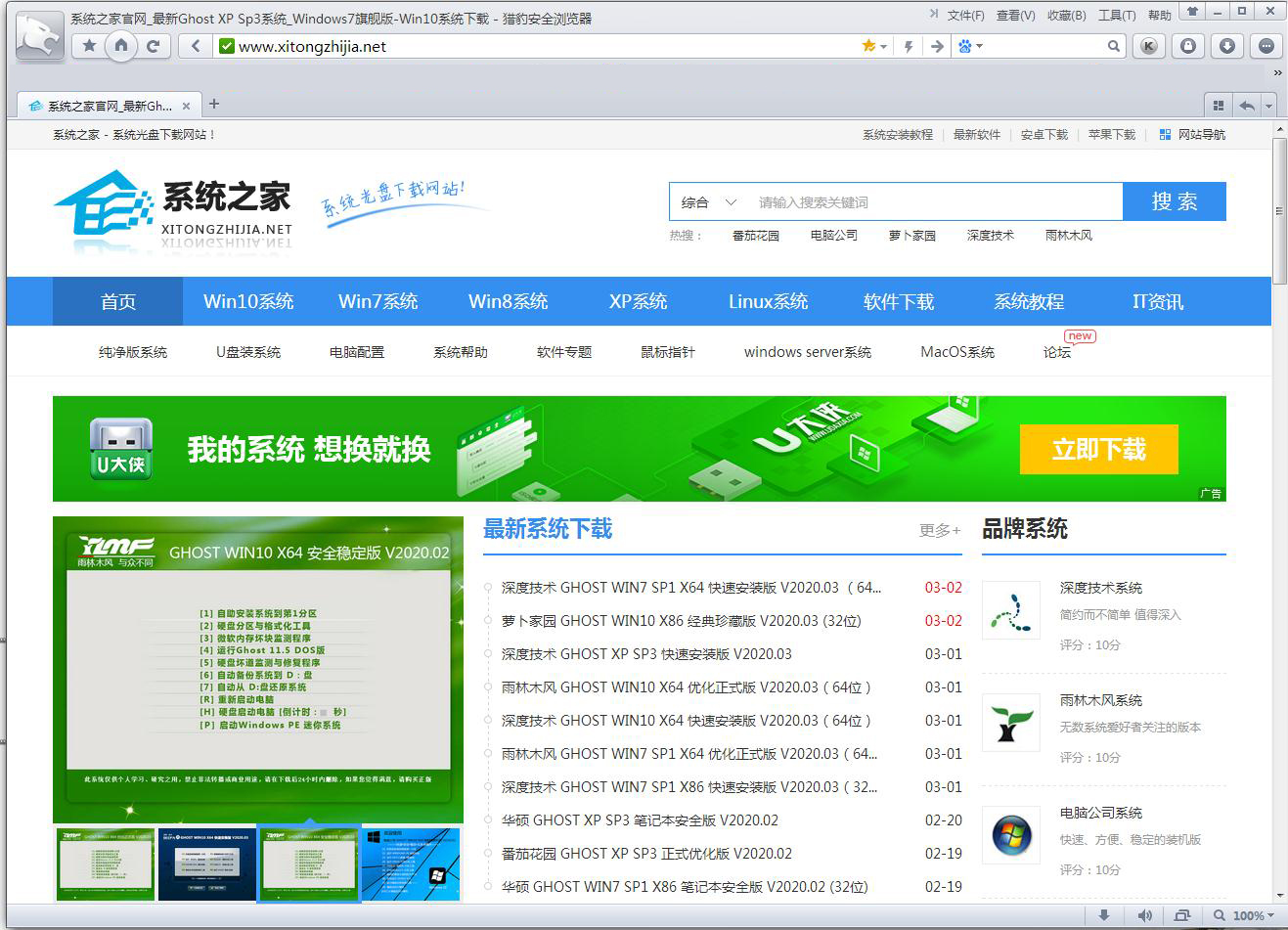
Task: Click the favorites star beside the home button
Action: tap(90, 46)
